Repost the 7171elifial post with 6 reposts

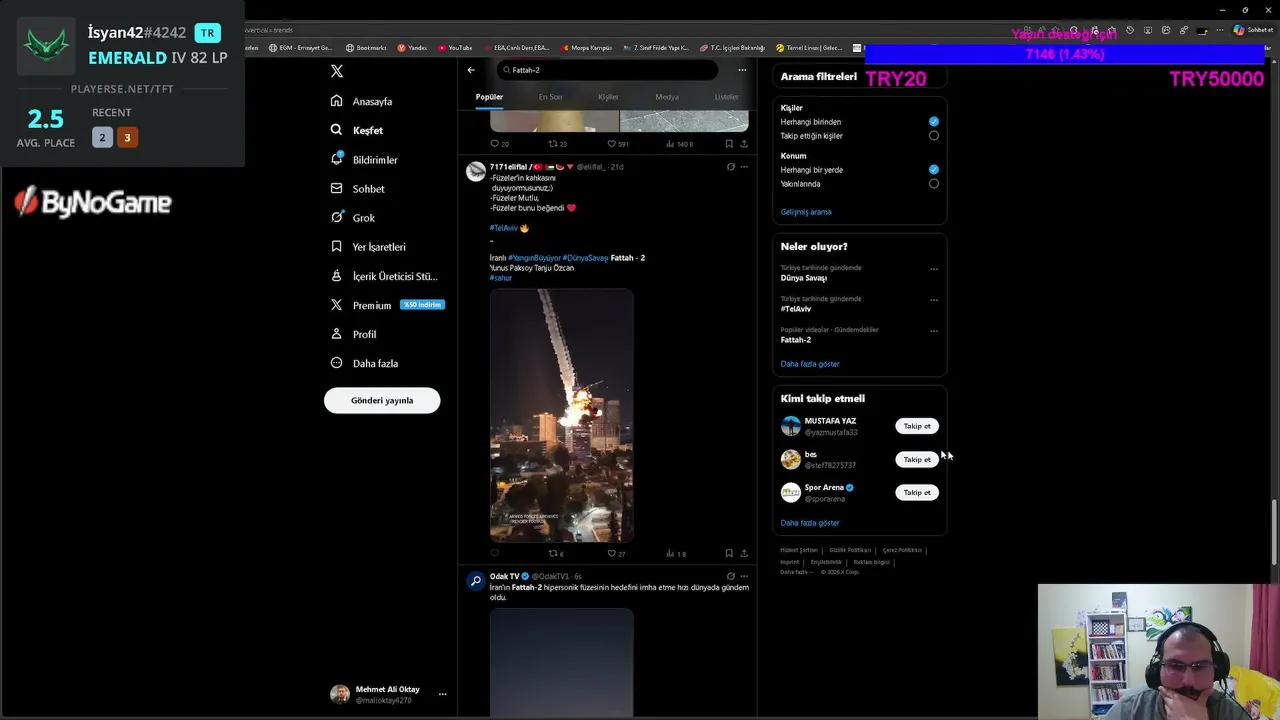click(556, 553)
